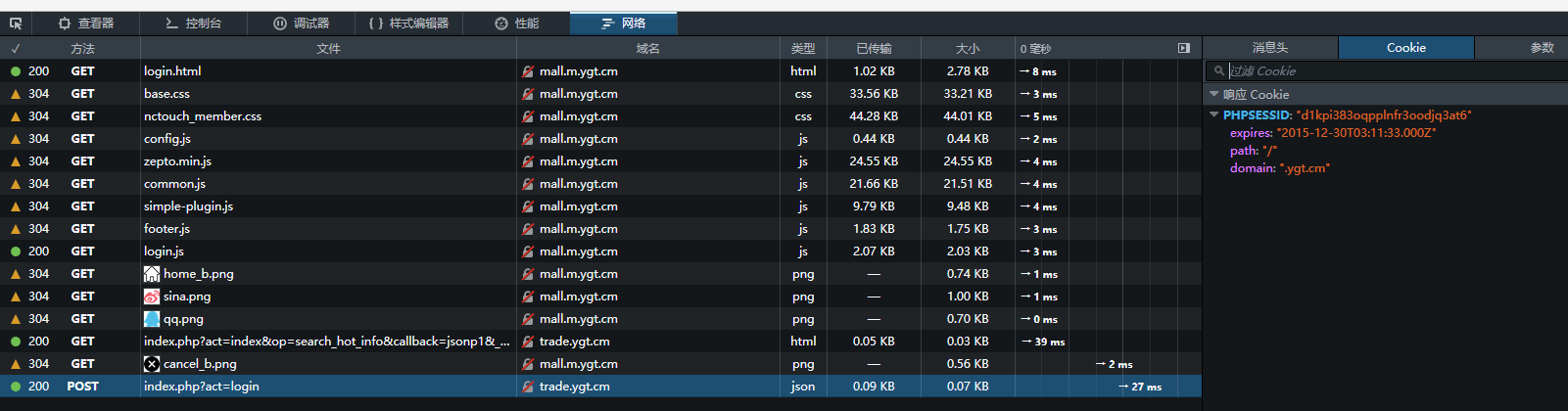Select the search_hot_info index.php GET request
This screenshot has height=411, width=1568.
pyautogui.click(x=326, y=342)
